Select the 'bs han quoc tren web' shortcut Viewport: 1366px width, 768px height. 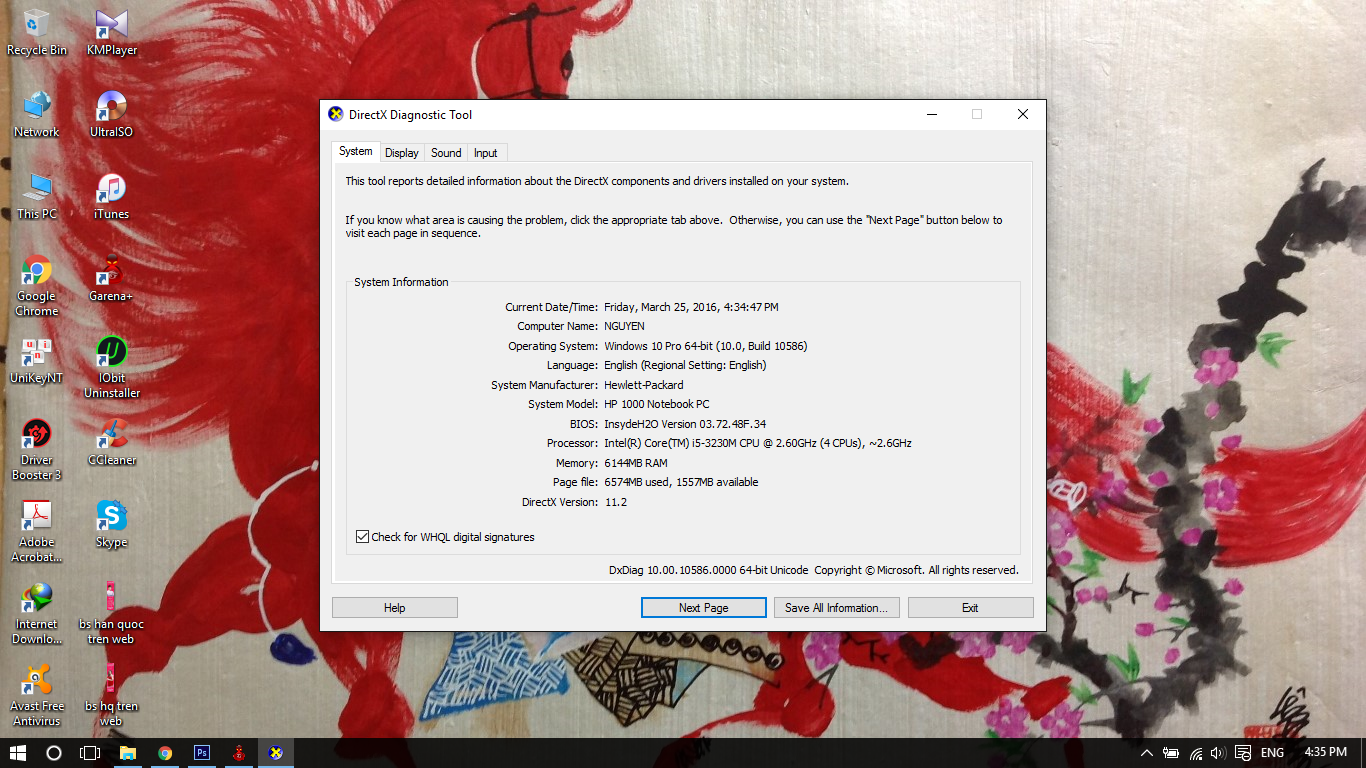click(x=111, y=614)
